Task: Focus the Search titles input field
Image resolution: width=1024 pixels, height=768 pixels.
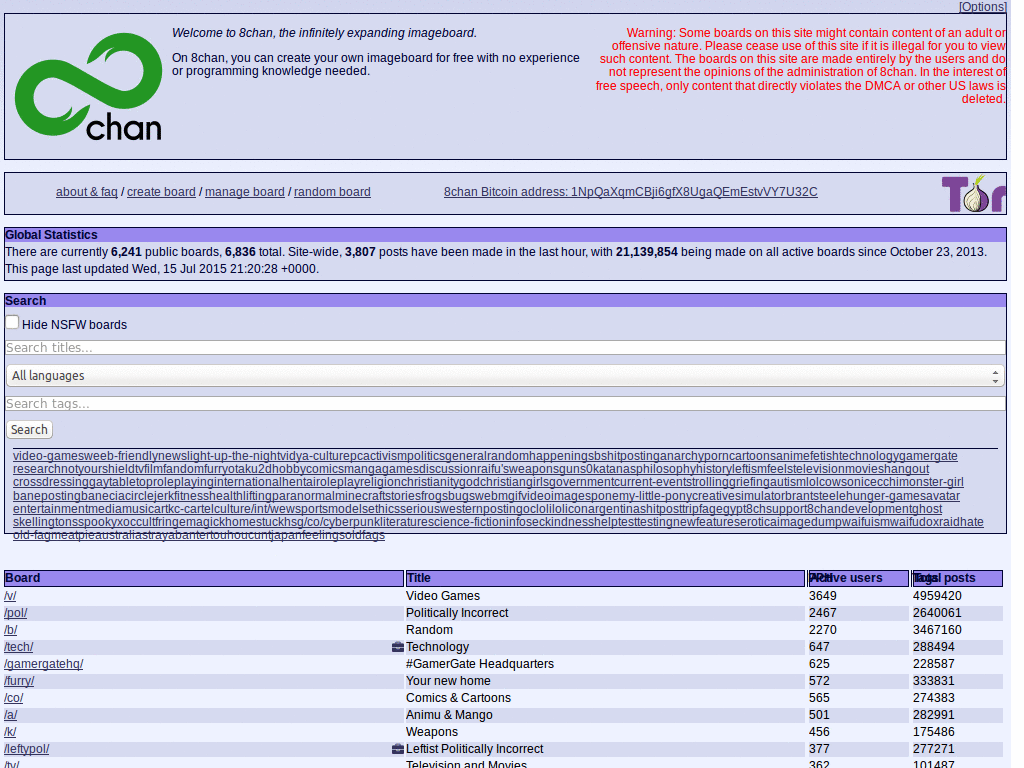Action: pos(505,348)
